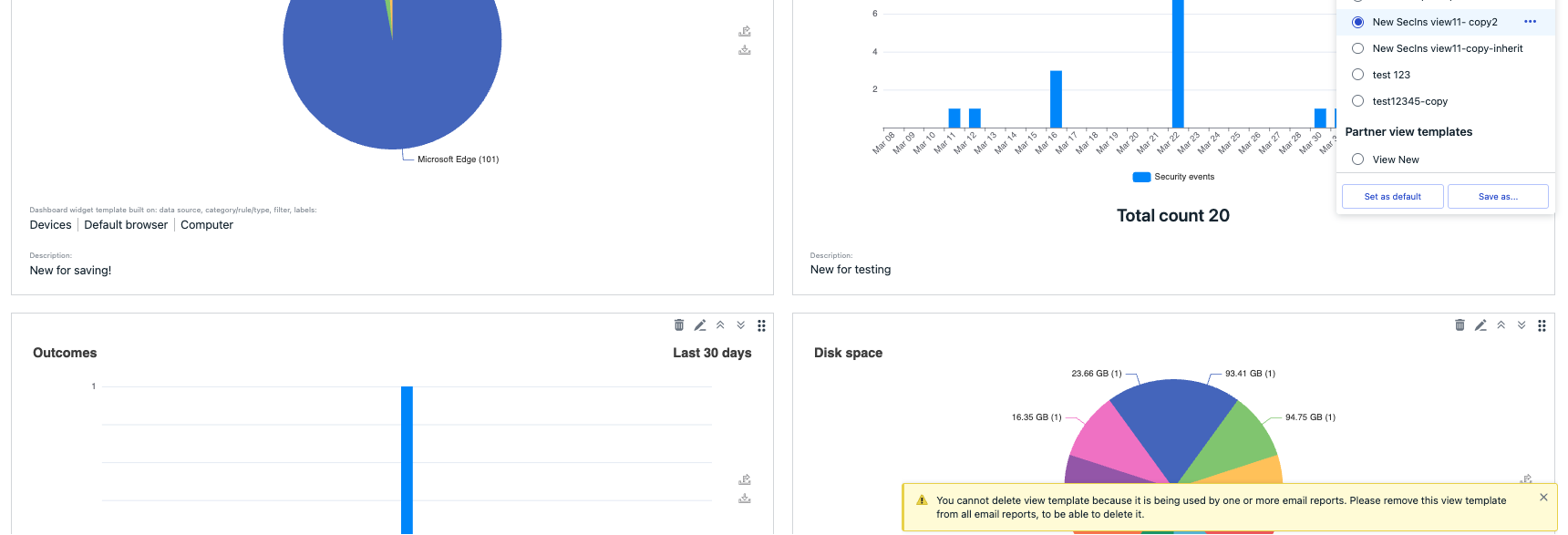
Task: Delete the Outcomes widget via trash icon
Action: [679, 325]
